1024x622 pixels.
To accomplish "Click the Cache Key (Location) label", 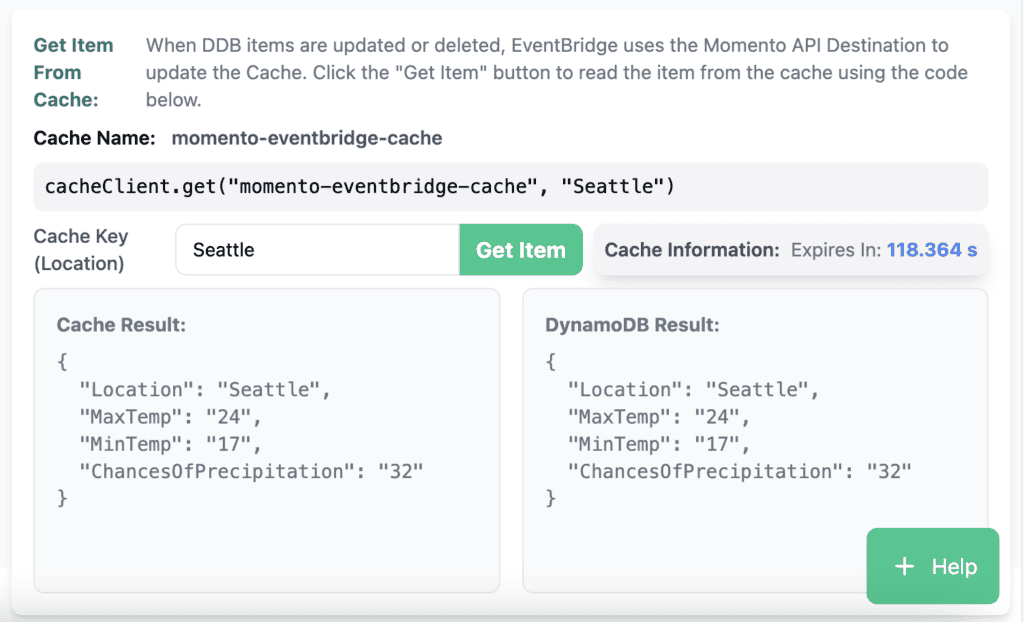I will [81, 250].
